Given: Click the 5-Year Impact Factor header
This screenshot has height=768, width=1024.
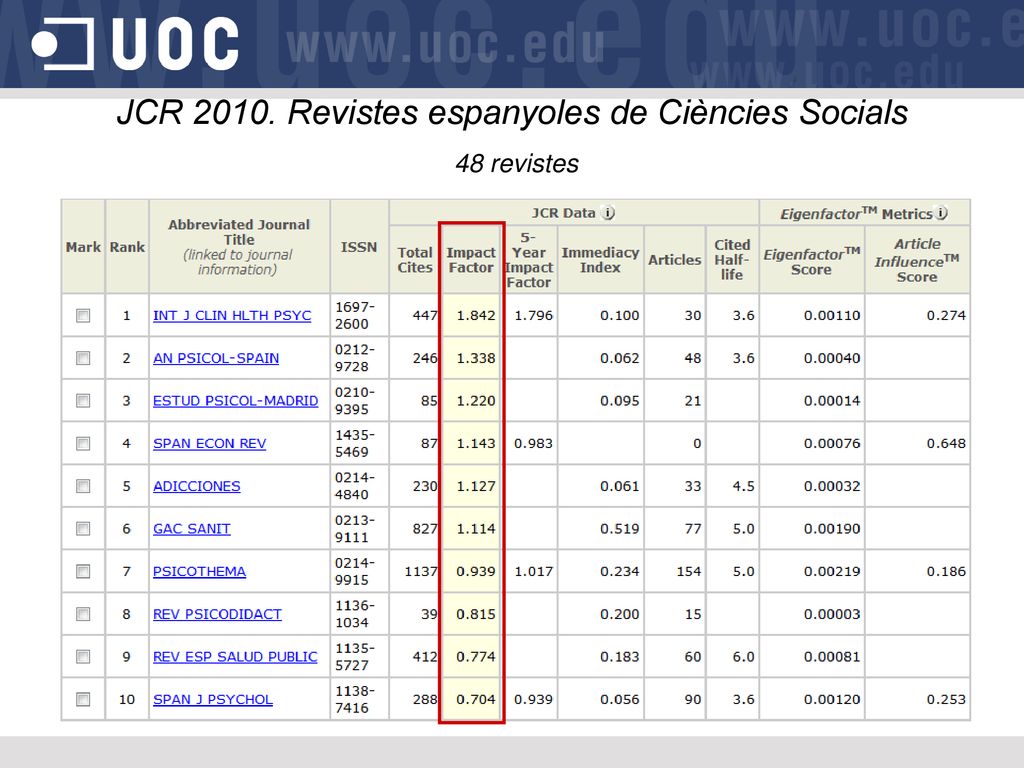Looking at the screenshot, I should click(x=529, y=260).
